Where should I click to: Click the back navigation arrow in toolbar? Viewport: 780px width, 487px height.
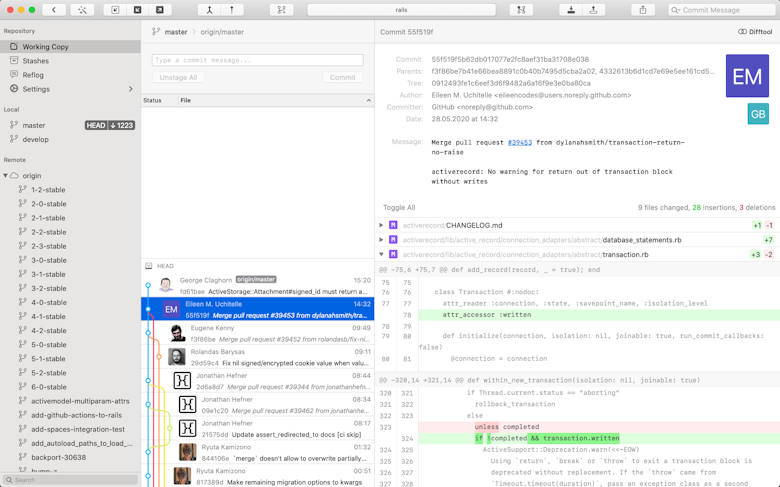pyautogui.click(x=54, y=9)
